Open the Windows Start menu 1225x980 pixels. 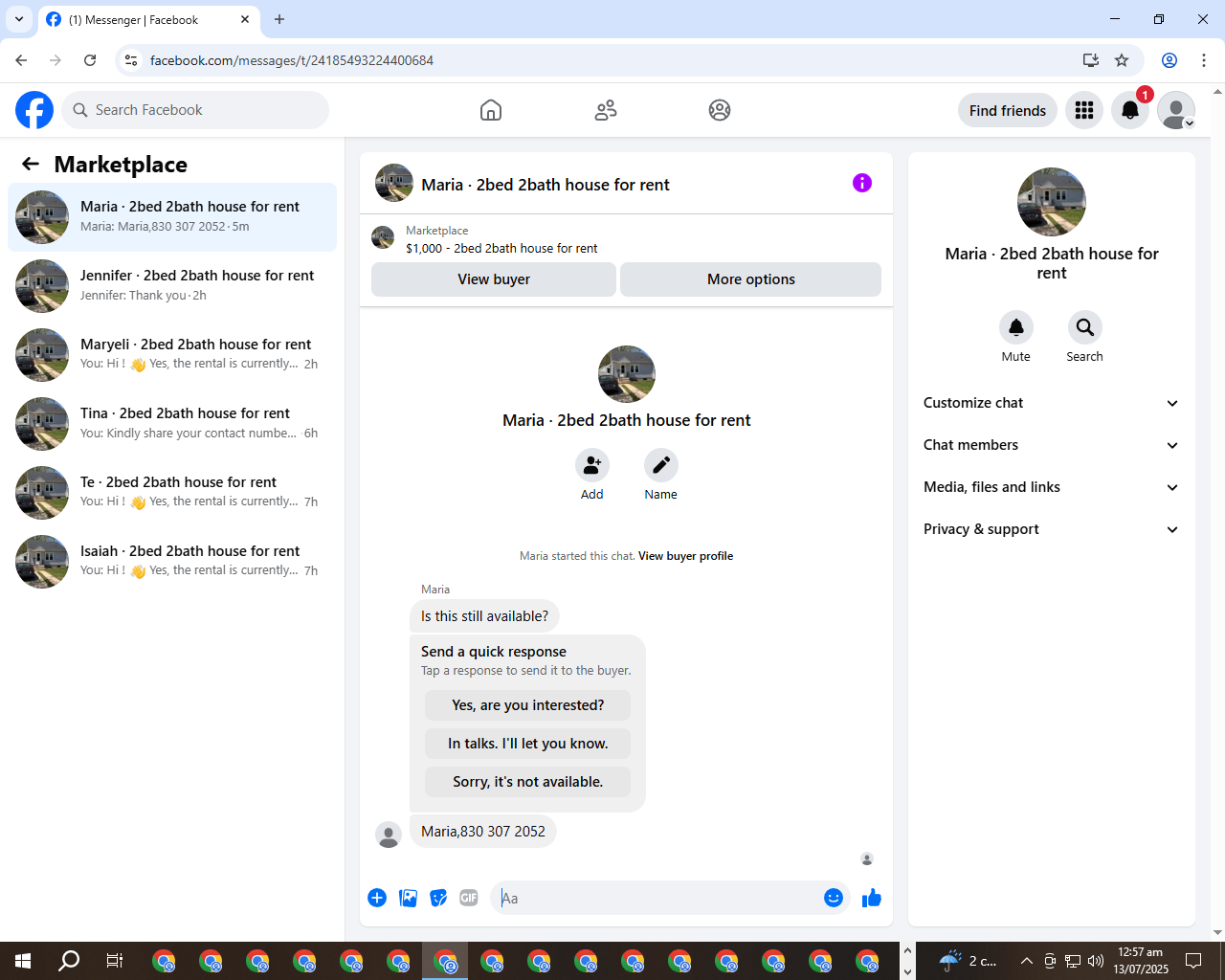[x=23, y=961]
